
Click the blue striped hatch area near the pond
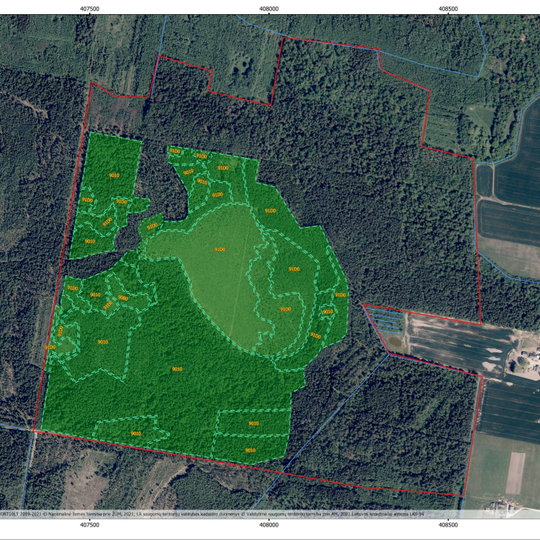pyautogui.click(x=385, y=320)
